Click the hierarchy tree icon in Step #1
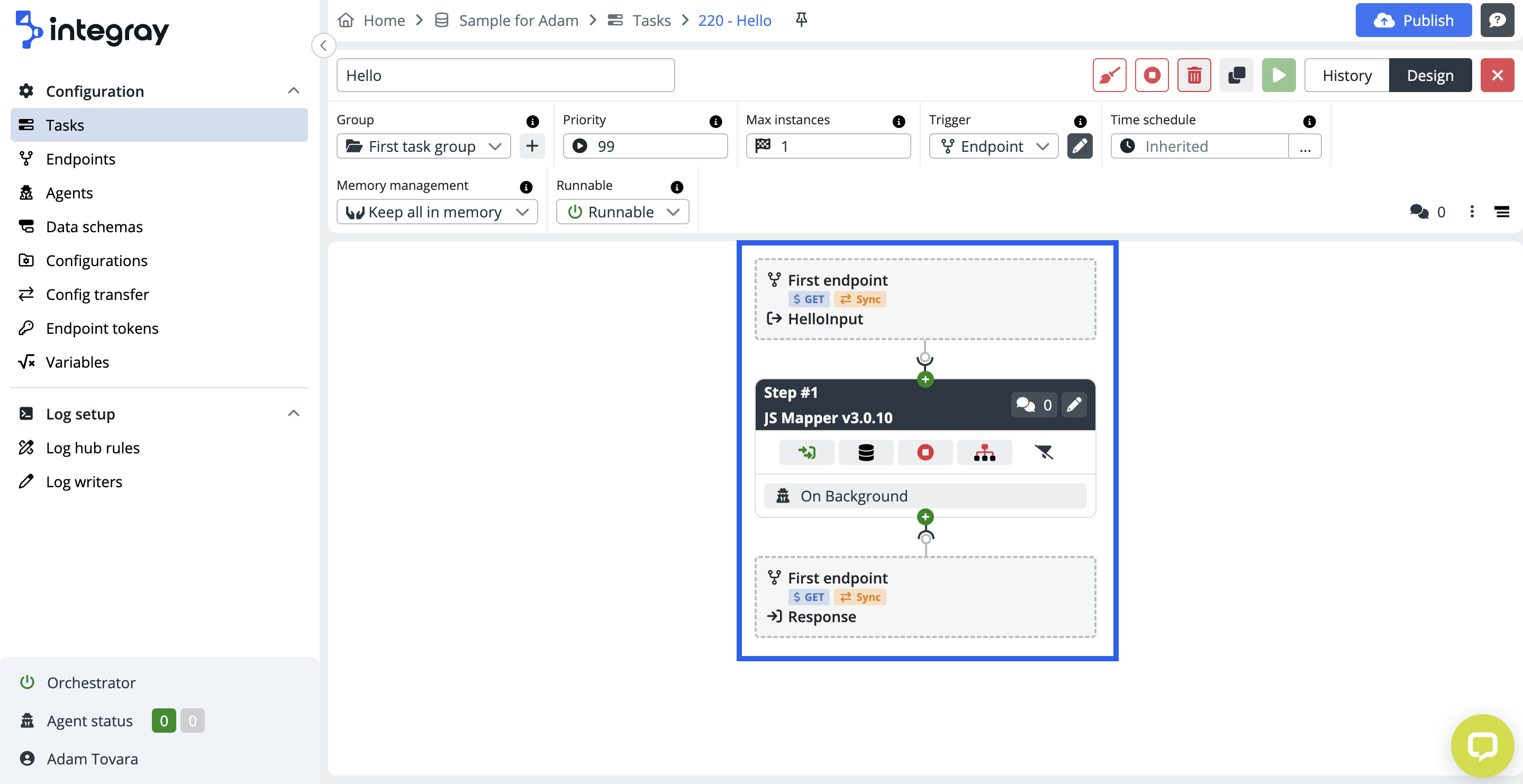1523x784 pixels. (984, 452)
